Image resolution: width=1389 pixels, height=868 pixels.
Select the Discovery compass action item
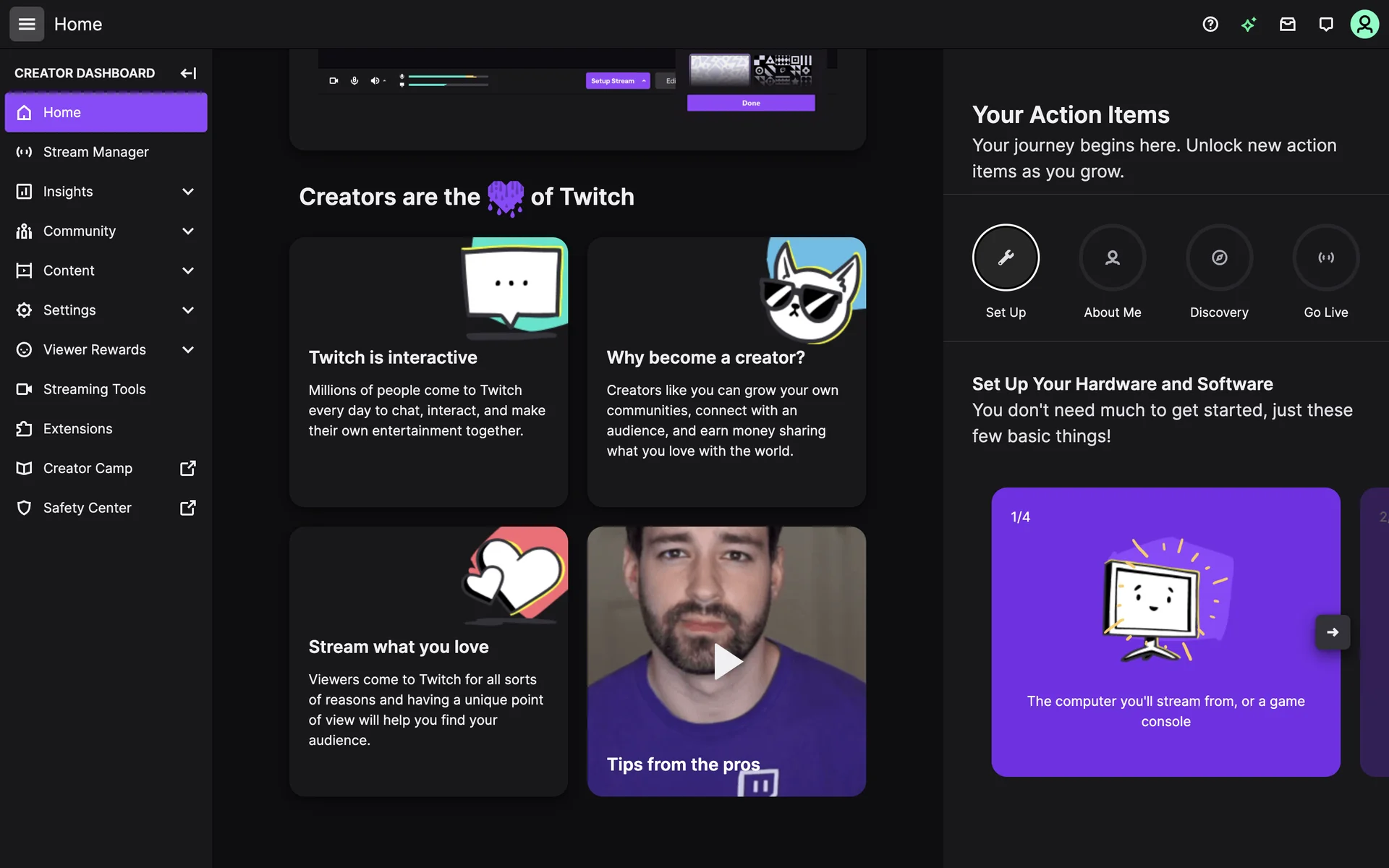tap(1219, 258)
